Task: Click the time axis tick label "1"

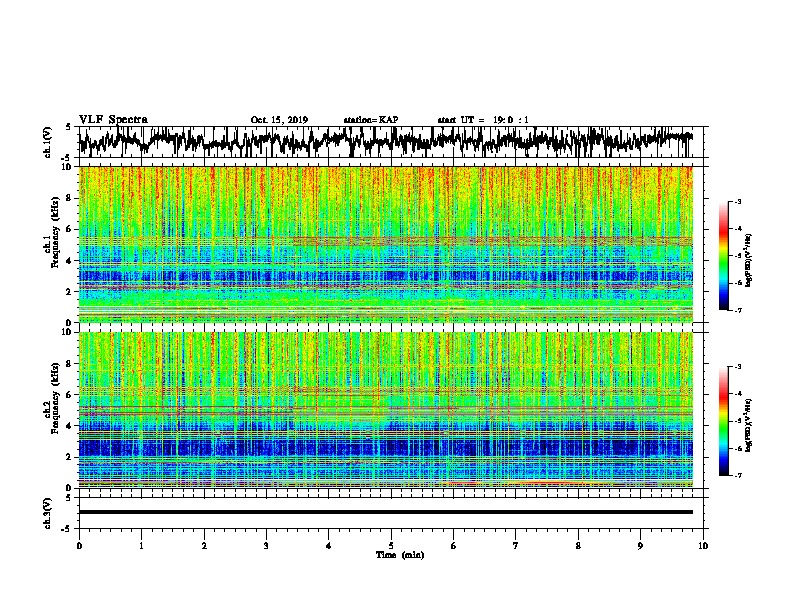Action: tap(141, 546)
